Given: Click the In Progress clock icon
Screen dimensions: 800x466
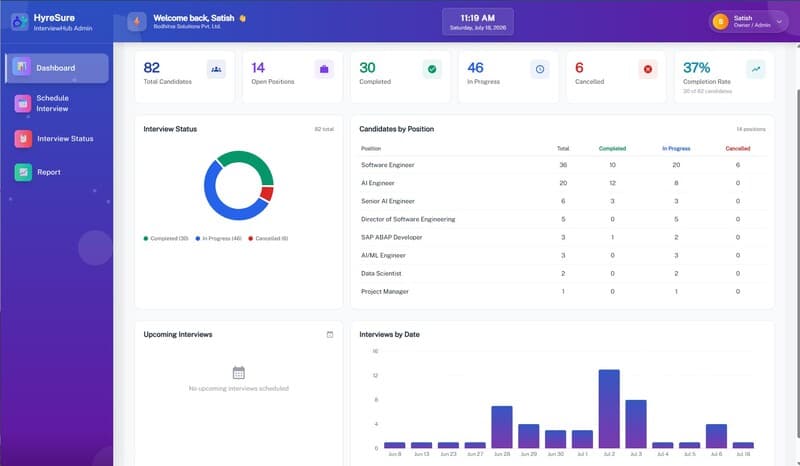Looking at the screenshot, I should (540, 69).
